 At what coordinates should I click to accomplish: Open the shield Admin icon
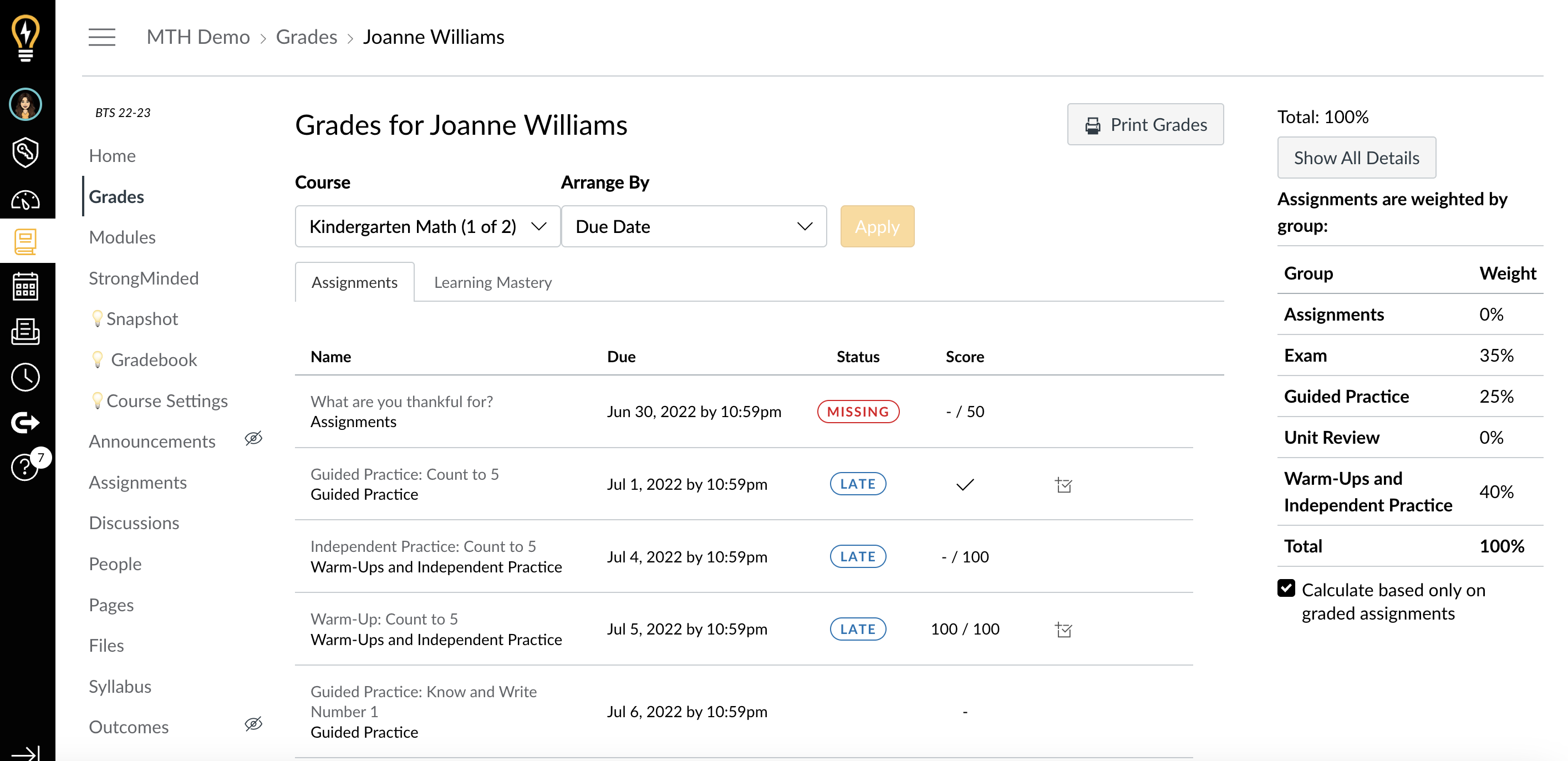pos(26,151)
